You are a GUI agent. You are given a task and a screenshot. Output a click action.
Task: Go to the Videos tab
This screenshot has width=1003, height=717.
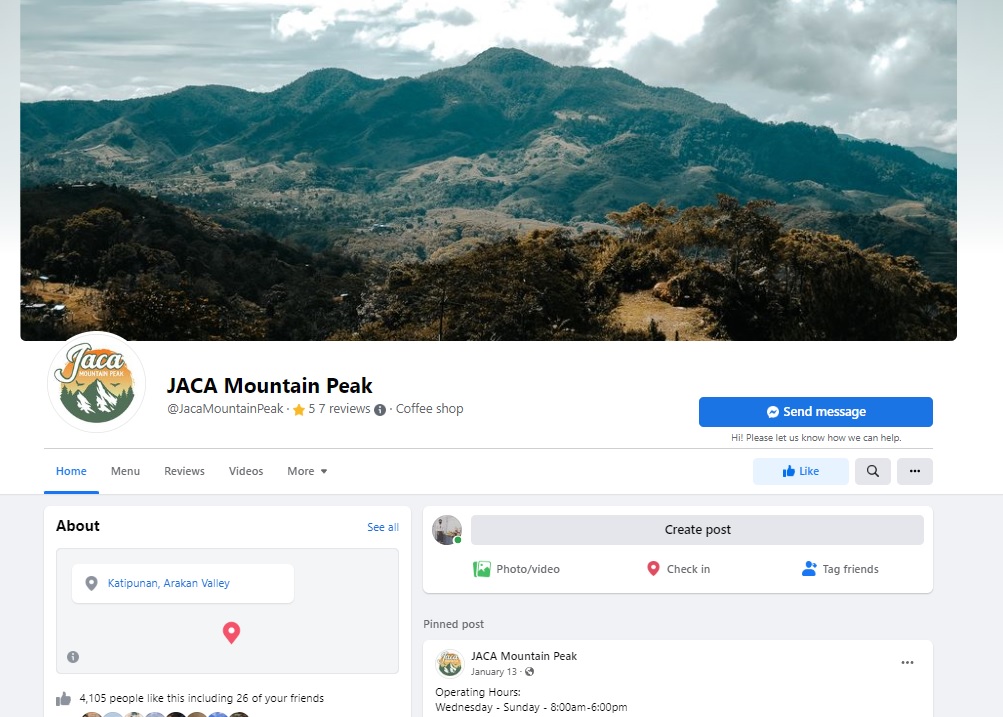[246, 471]
